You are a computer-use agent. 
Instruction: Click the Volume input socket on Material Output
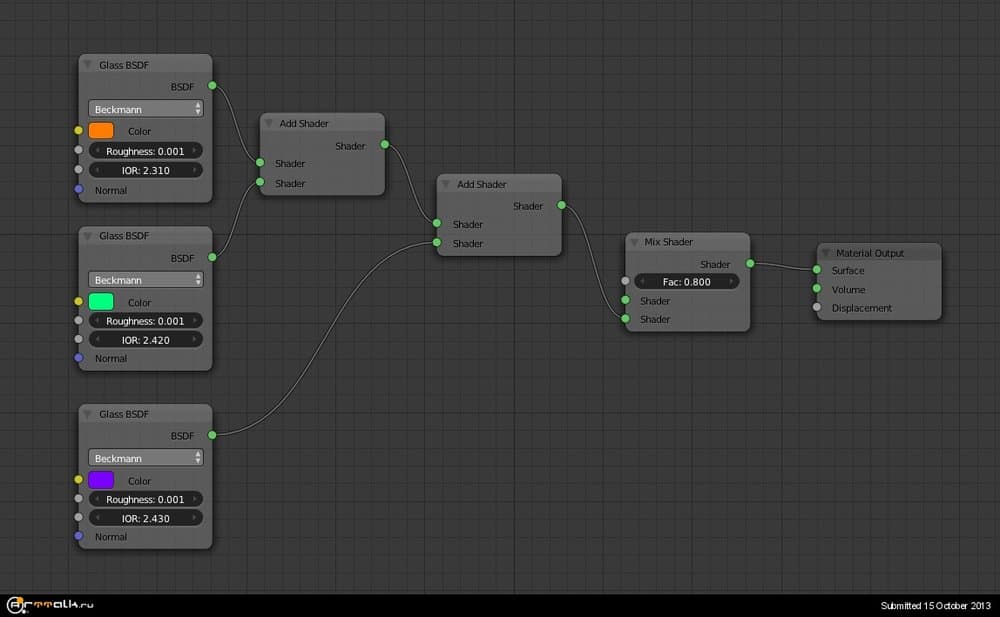coord(815,289)
